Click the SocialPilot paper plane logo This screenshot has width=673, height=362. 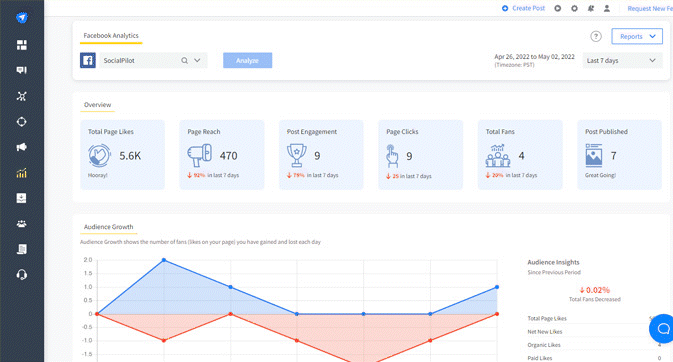point(22,18)
